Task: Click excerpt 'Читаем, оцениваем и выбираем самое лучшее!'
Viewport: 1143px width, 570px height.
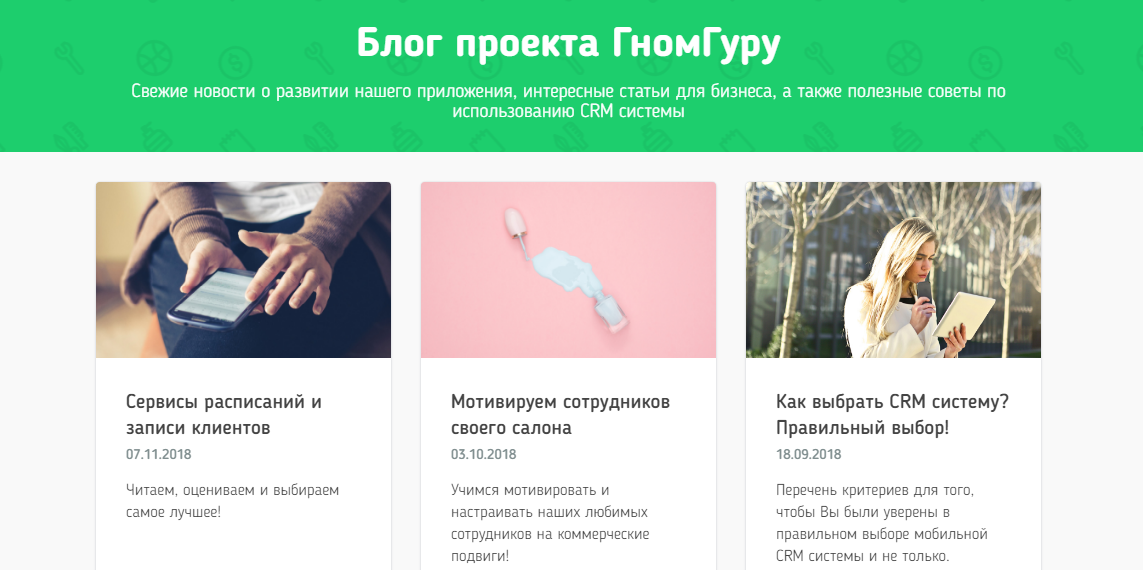Action: (233, 501)
